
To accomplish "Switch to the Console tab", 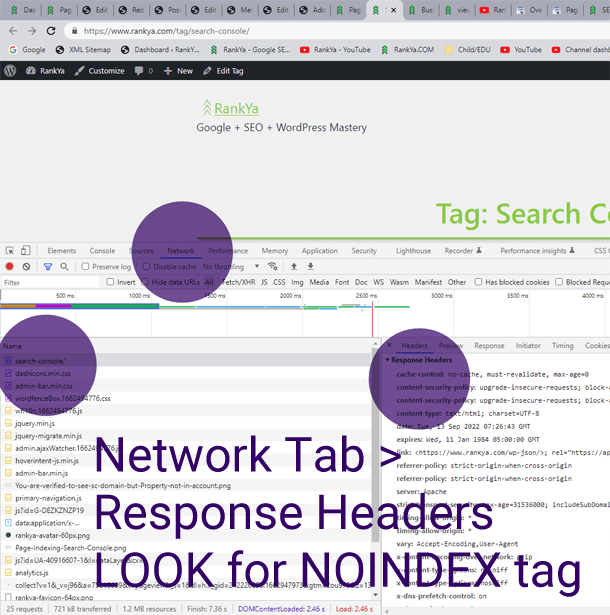I will click(x=102, y=251).
